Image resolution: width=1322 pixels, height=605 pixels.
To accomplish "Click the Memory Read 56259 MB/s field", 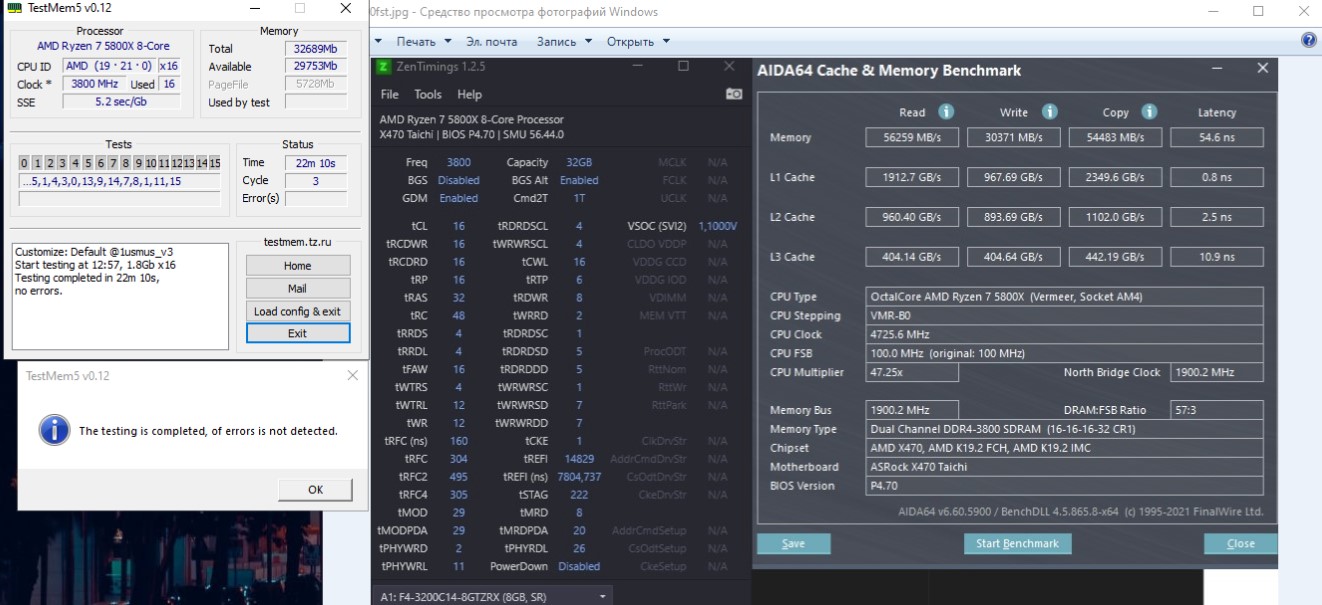I will coord(914,138).
